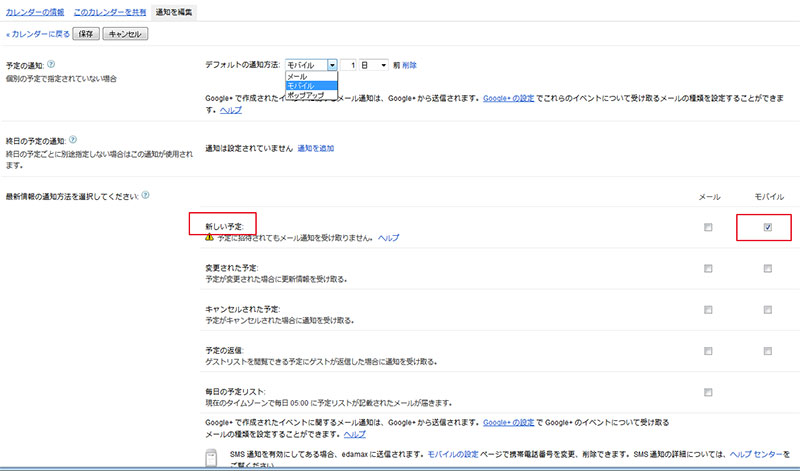This screenshot has height=471, width=800.
Task: Choose モバイル in notification method list
Action: (311, 86)
